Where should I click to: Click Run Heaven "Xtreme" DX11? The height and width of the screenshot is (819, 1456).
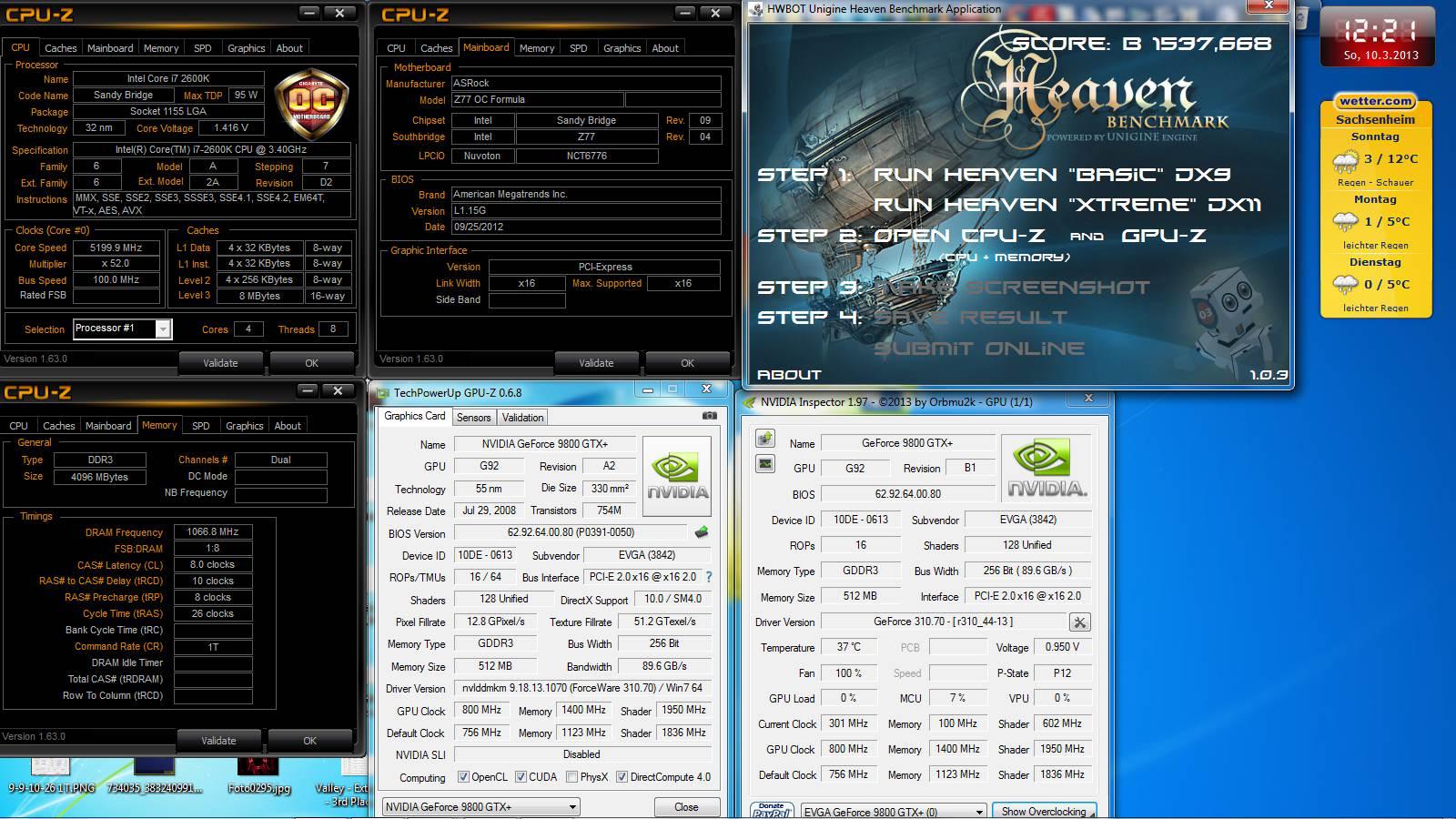[x=1067, y=205]
